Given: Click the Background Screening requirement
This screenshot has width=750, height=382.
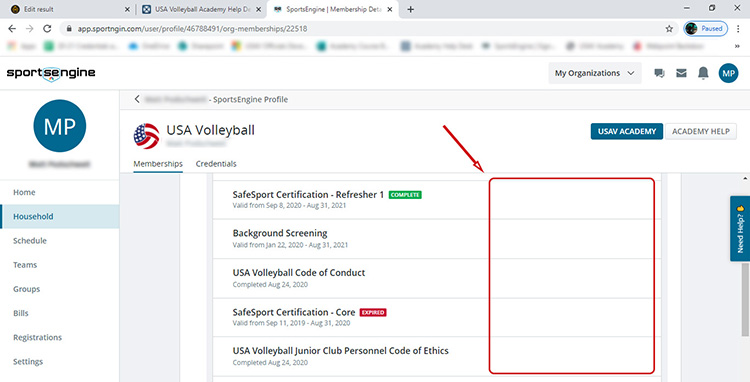Looking at the screenshot, I should pos(437,239).
